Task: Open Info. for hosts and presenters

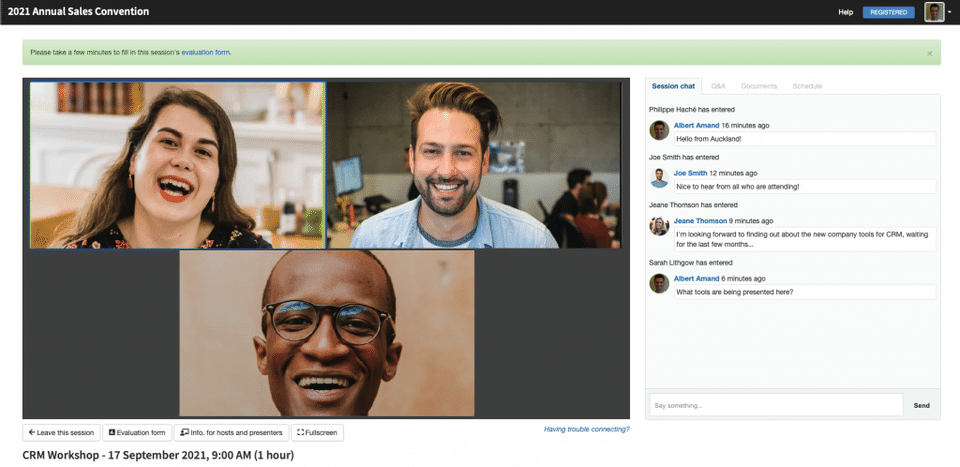Action: click(x=231, y=432)
